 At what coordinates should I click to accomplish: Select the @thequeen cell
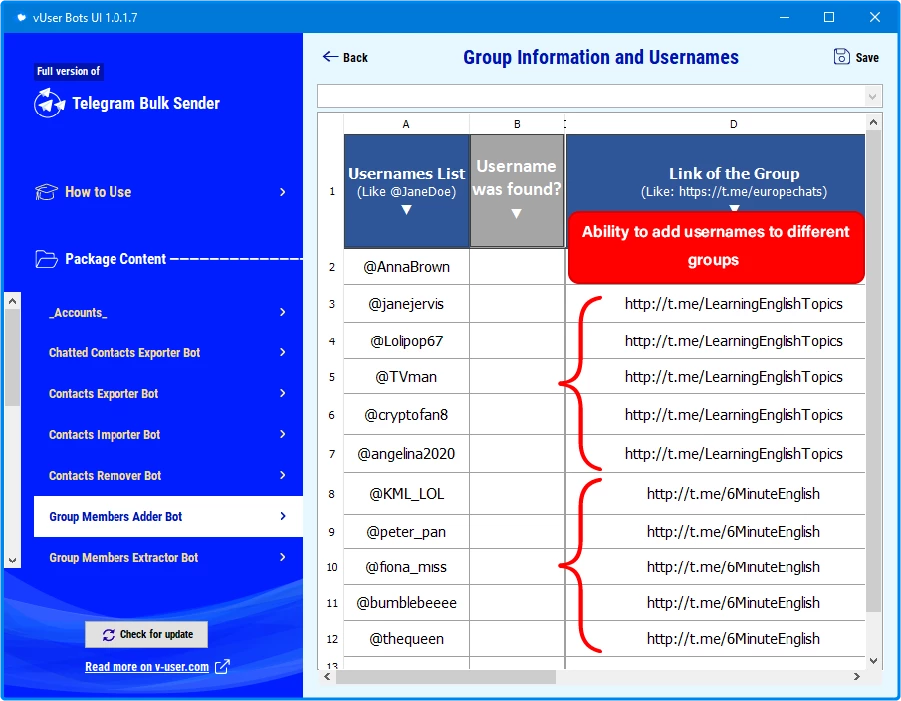(x=406, y=639)
